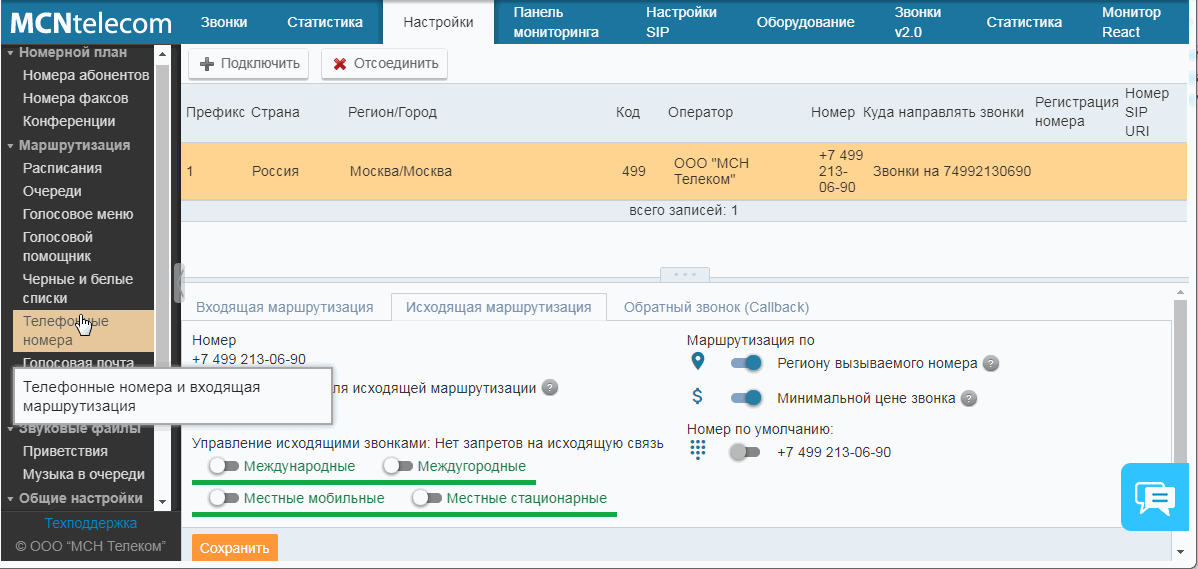Viewport: 1198px width, 569px height.
Task: Click the dollar sign price icon
Action: (x=698, y=397)
